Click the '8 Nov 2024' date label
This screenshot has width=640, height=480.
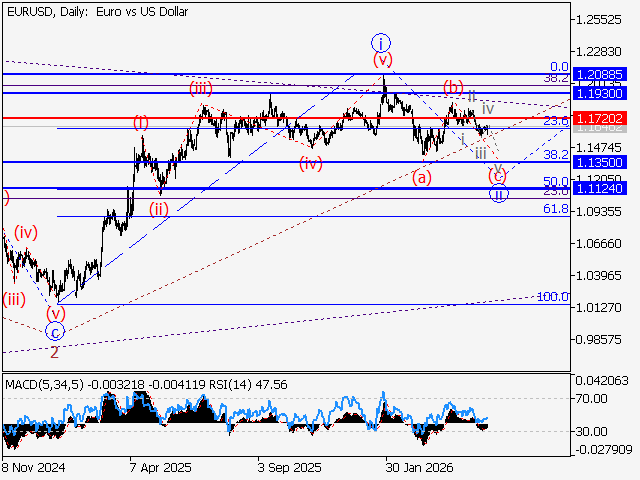pos(33,467)
